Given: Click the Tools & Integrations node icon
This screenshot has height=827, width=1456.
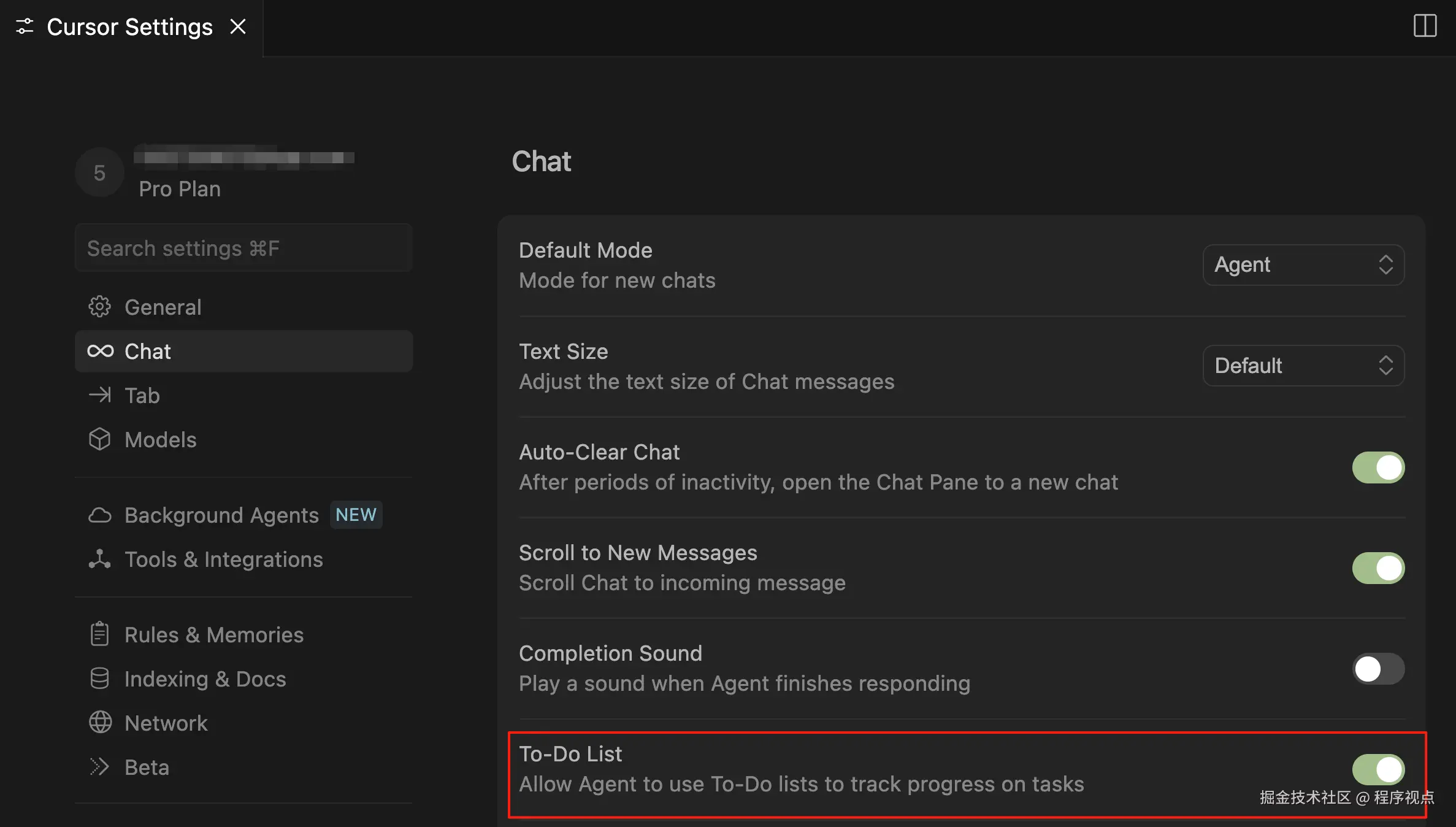Looking at the screenshot, I should [x=99, y=559].
